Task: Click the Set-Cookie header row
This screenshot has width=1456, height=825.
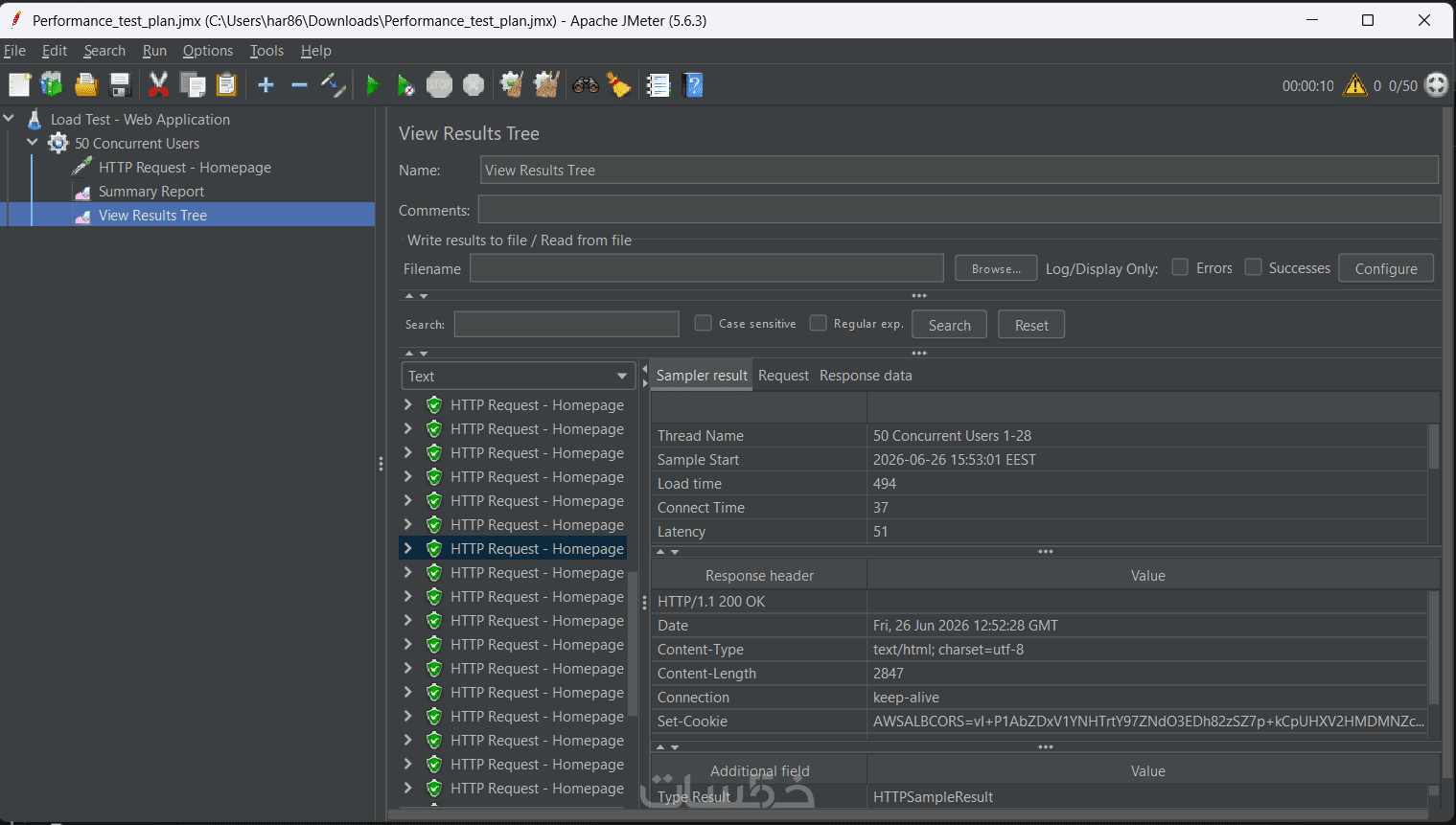Action: click(1040, 721)
